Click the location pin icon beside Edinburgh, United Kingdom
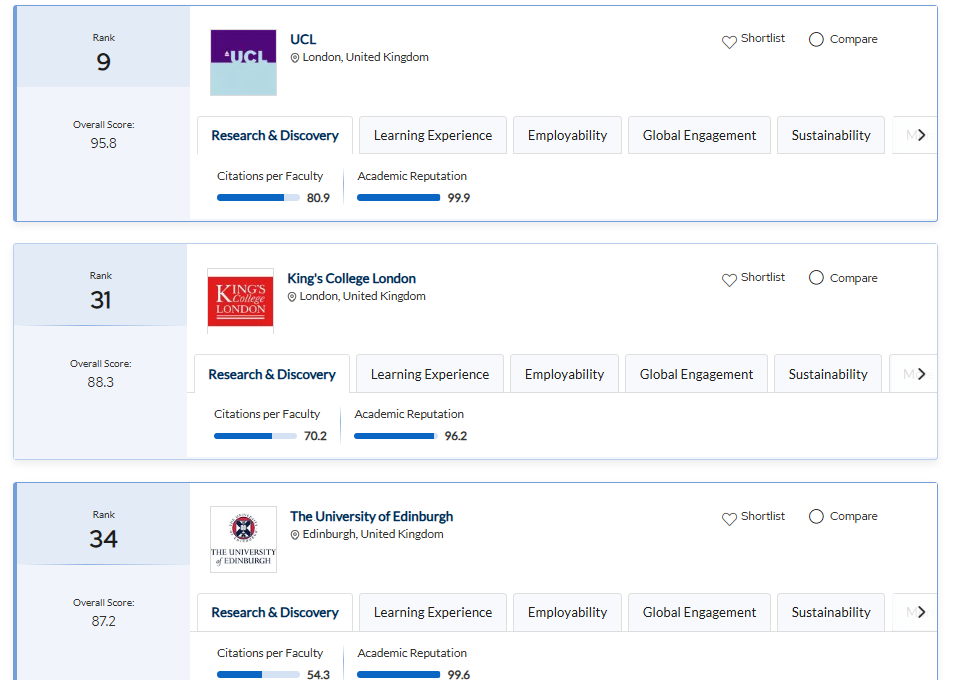Image resolution: width=955 pixels, height=680 pixels. tap(295, 535)
